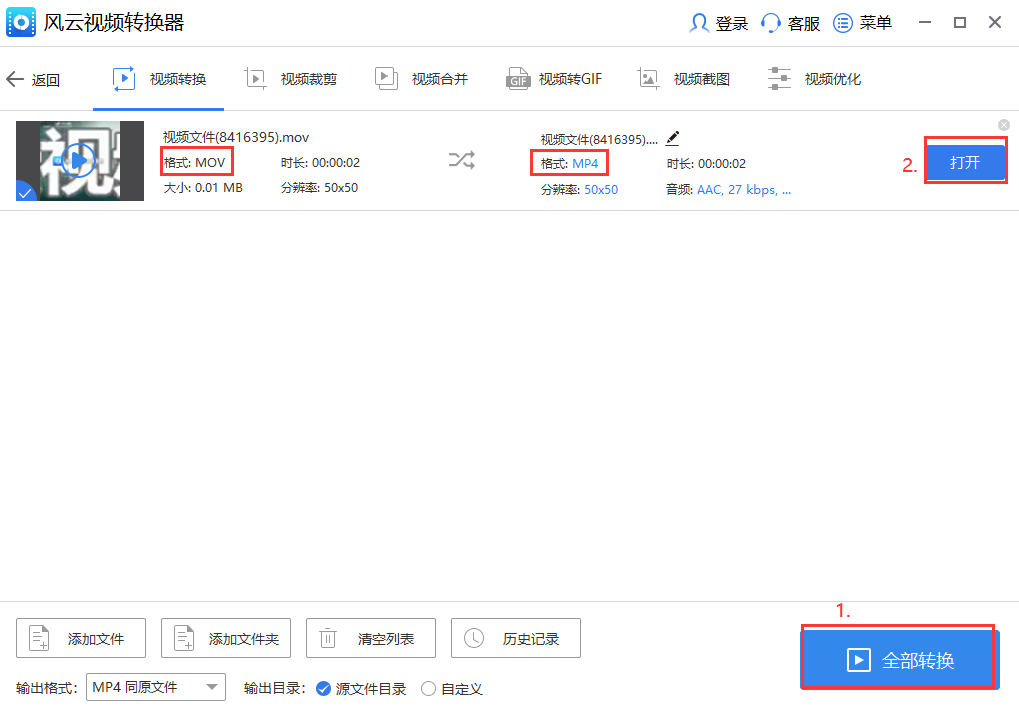
Task: Click the 添加文件夹 button
Action: [226, 638]
